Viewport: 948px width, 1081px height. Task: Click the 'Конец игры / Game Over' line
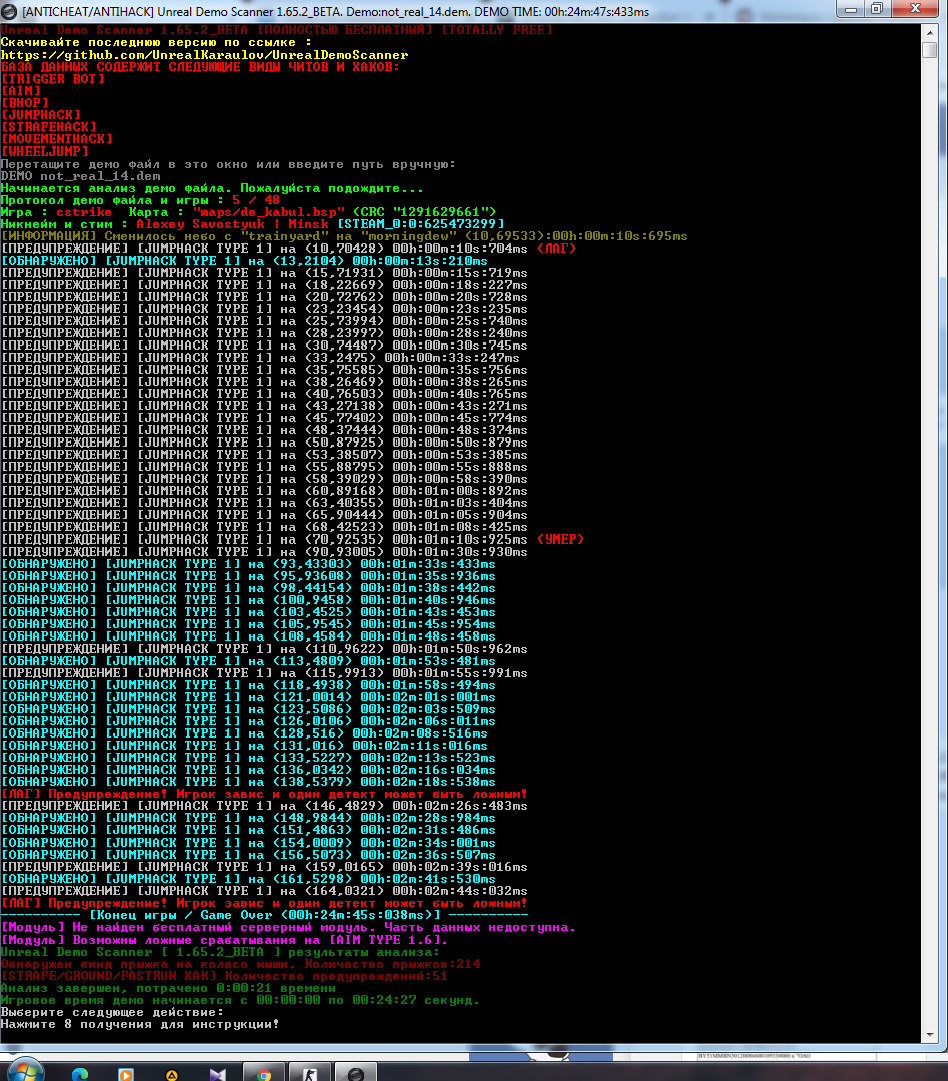pos(264,915)
